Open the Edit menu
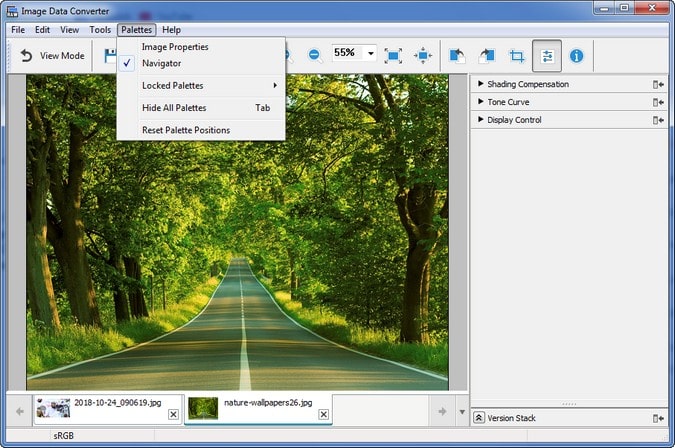 42,30
